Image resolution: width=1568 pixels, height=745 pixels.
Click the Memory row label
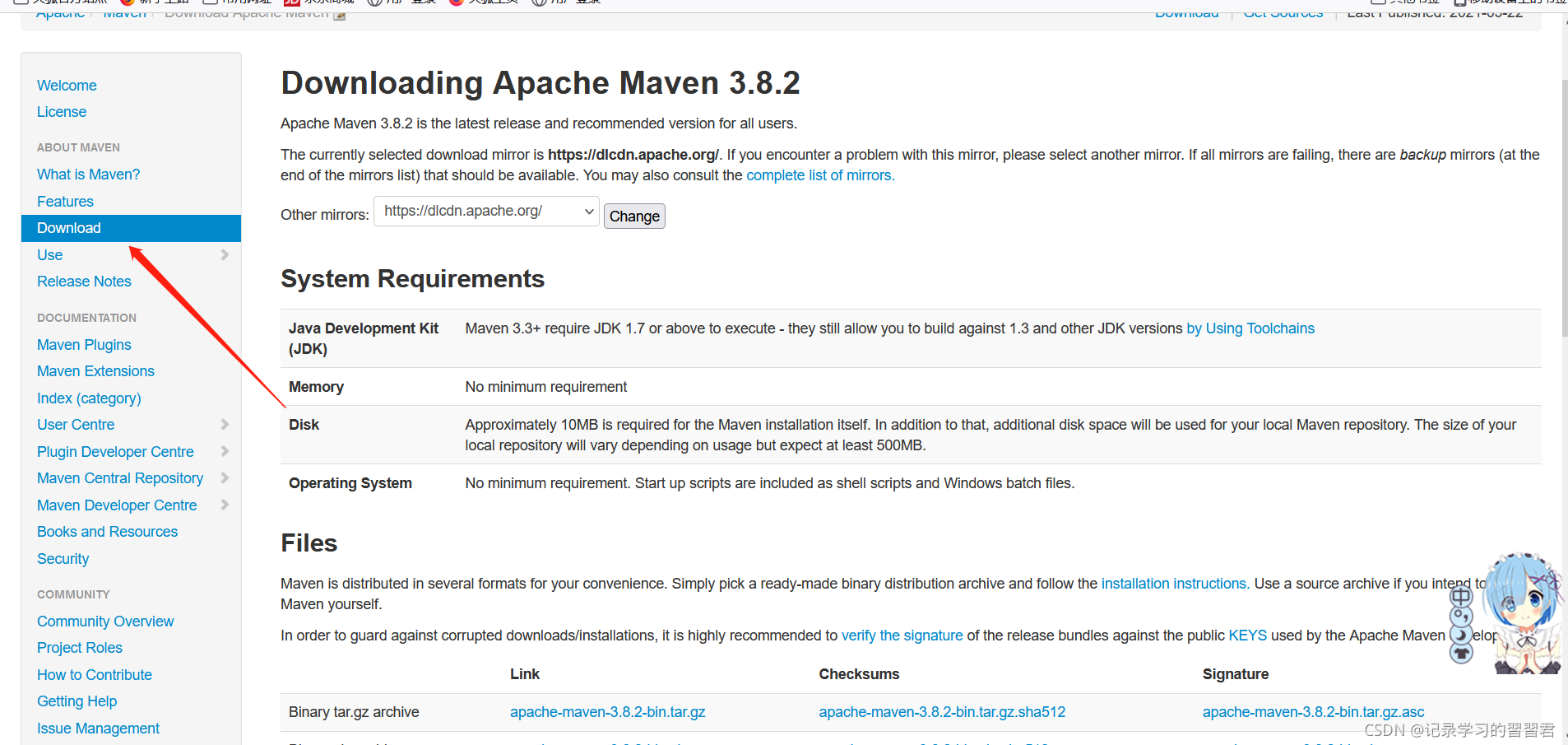click(316, 387)
